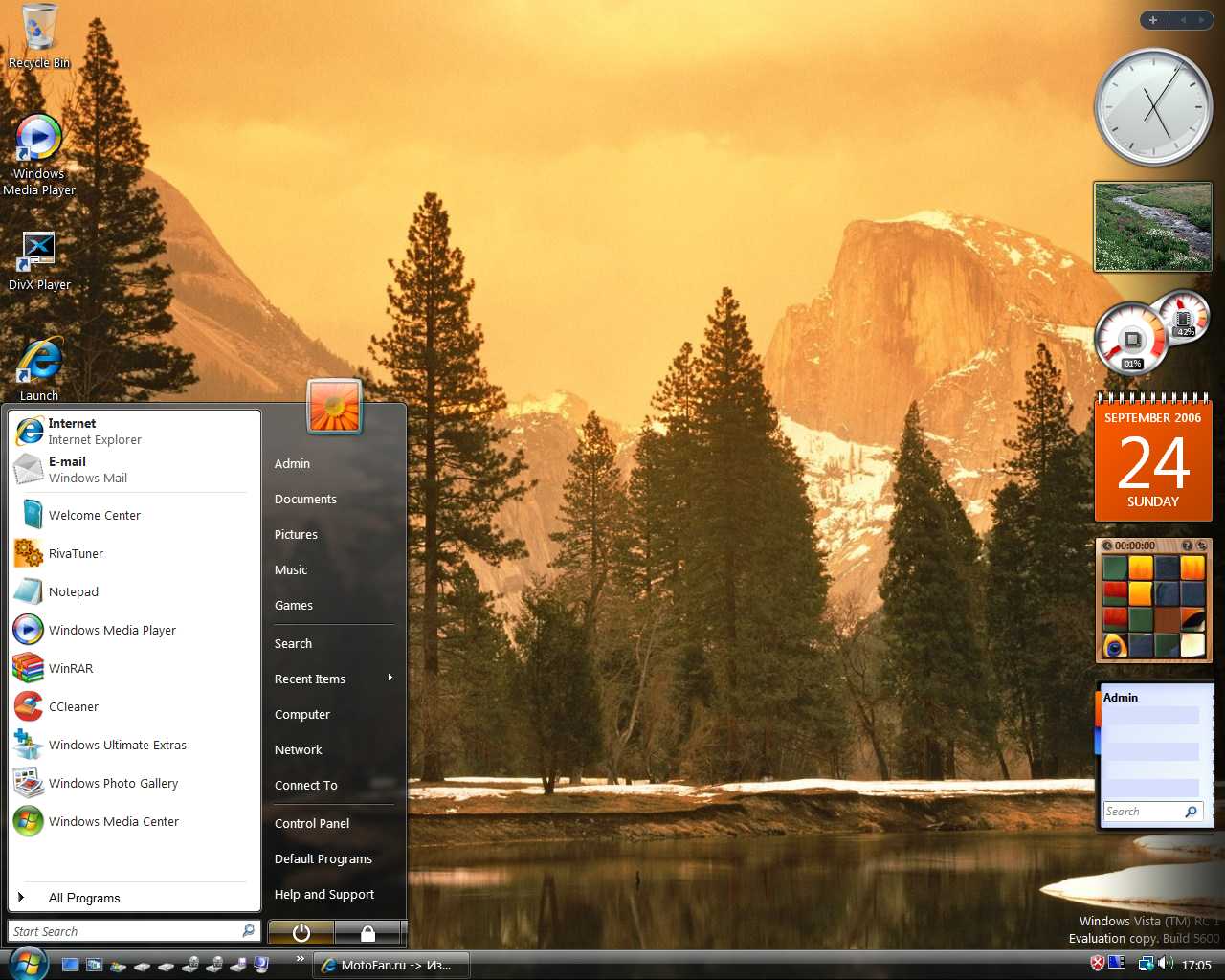Click the sidebar add gadget plus button
The height and width of the screenshot is (980, 1225).
(1153, 20)
